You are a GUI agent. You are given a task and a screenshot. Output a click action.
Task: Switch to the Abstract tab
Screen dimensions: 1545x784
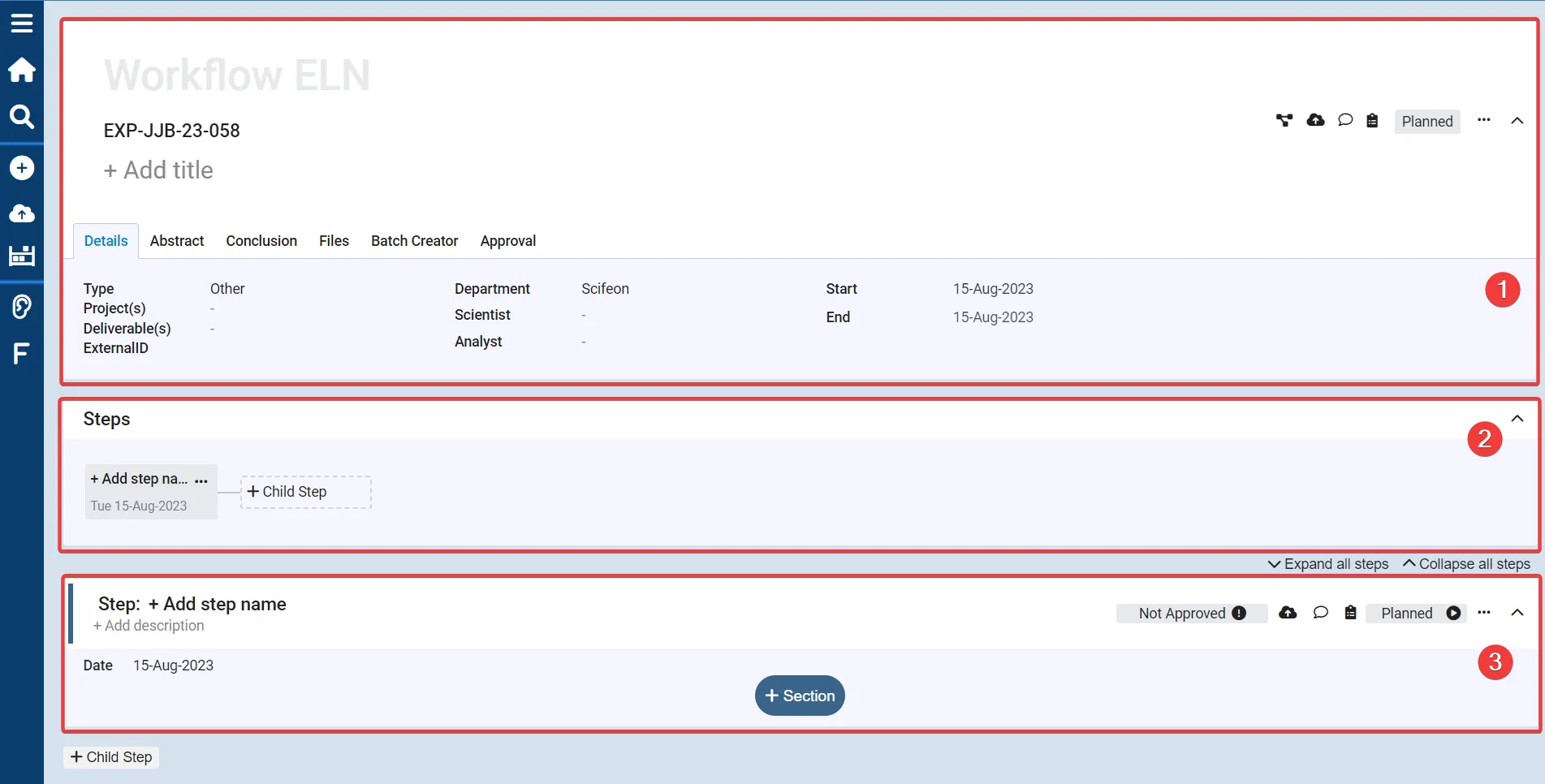click(x=177, y=241)
